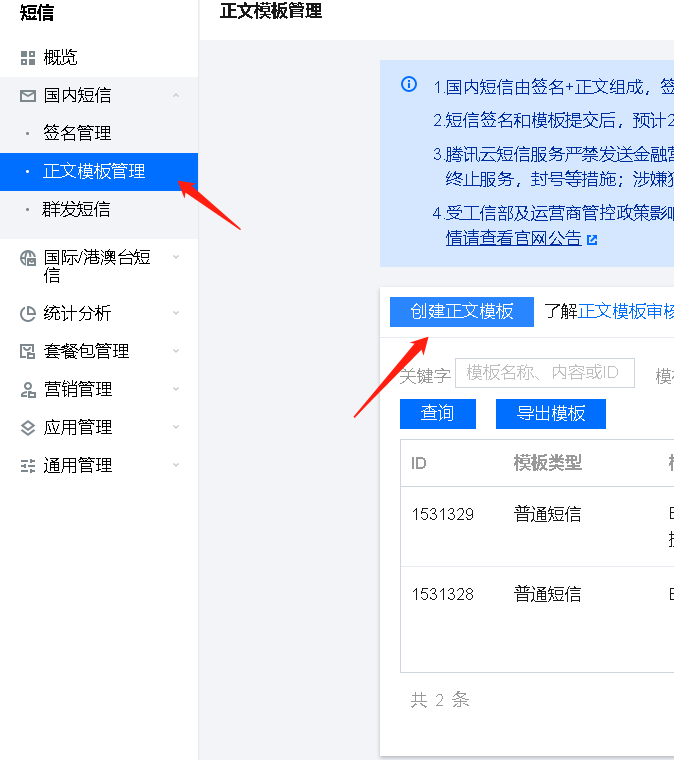Click the 创建正文模板 button
The image size is (674, 760).
pyautogui.click(x=462, y=312)
